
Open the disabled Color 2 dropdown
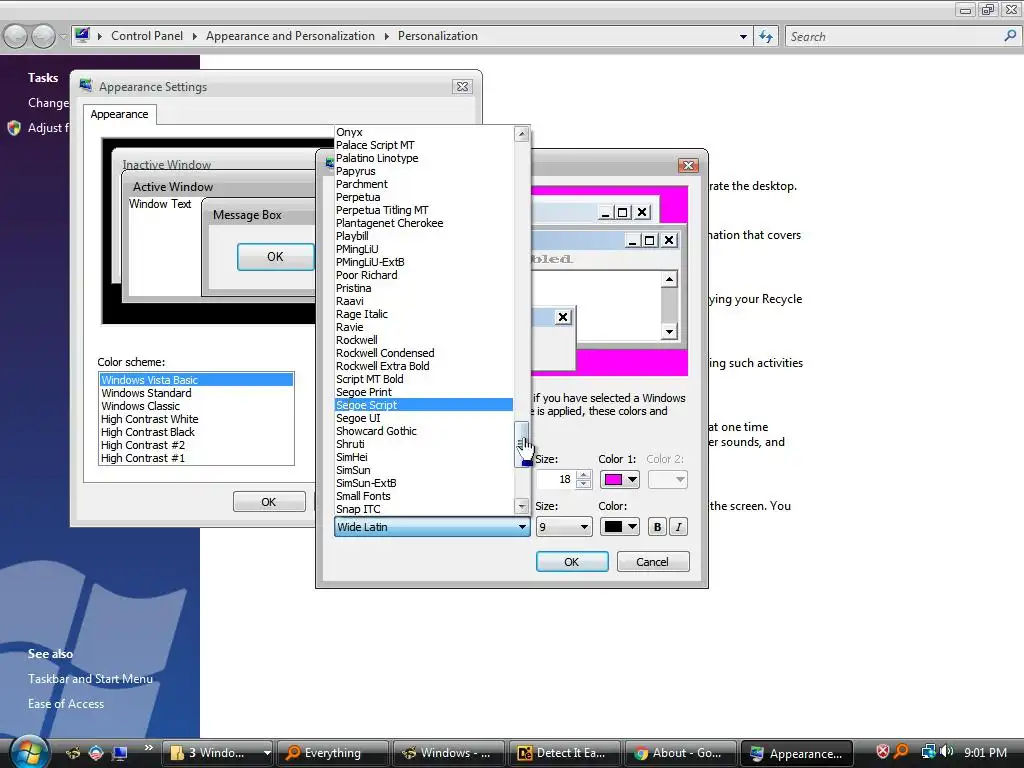pos(667,479)
